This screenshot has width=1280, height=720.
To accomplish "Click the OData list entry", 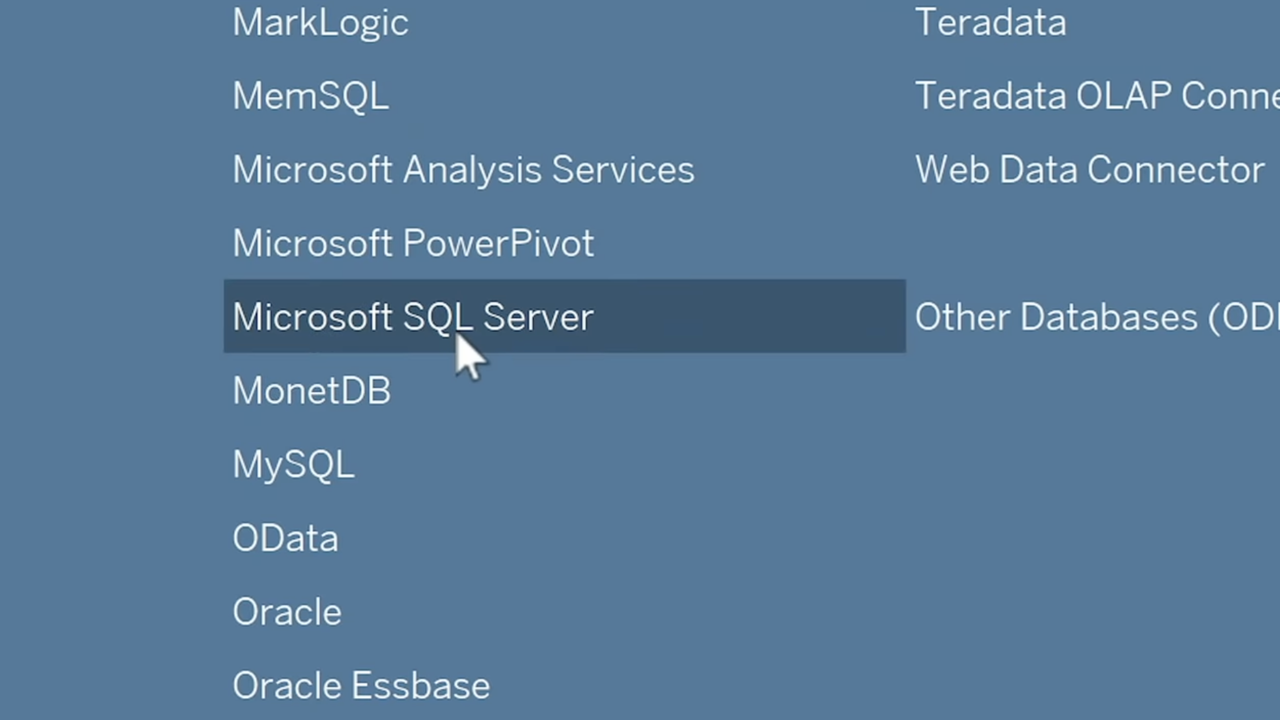I will (285, 539).
